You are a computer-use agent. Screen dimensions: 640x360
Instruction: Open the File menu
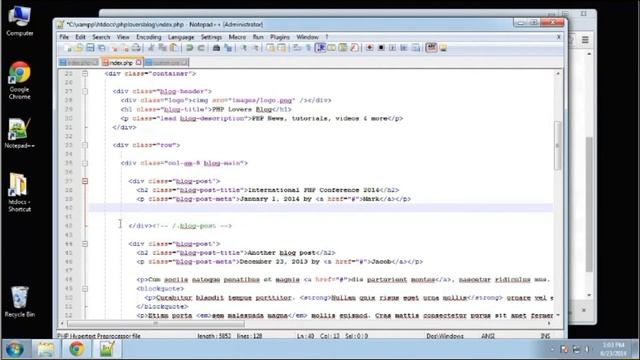[x=64, y=37]
